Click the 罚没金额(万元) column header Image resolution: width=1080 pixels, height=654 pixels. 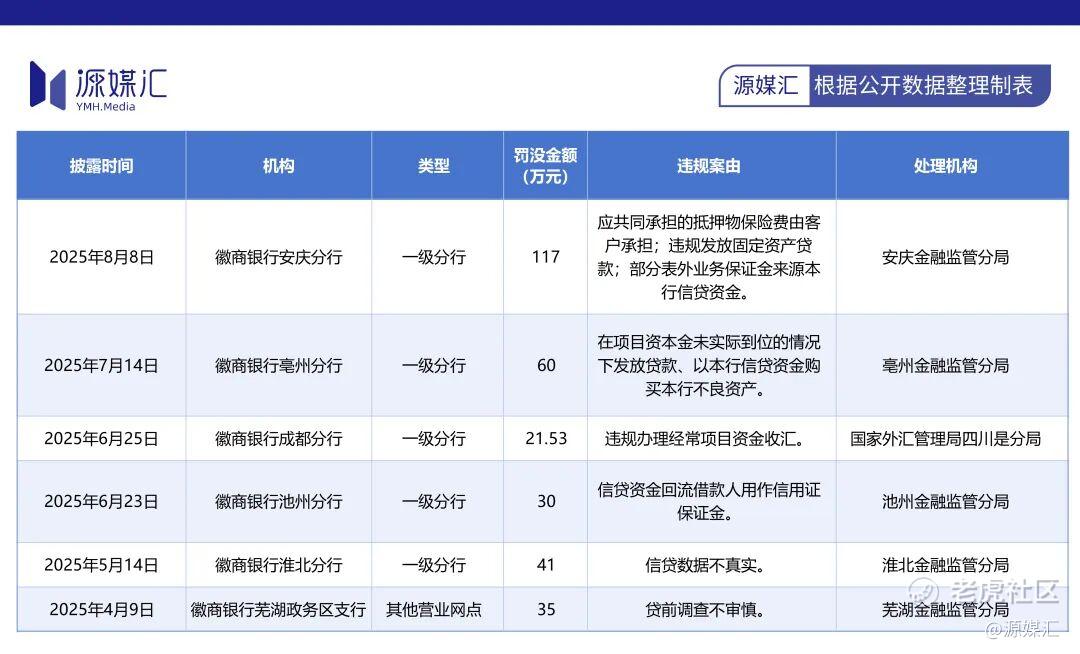[x=546, y=166]
